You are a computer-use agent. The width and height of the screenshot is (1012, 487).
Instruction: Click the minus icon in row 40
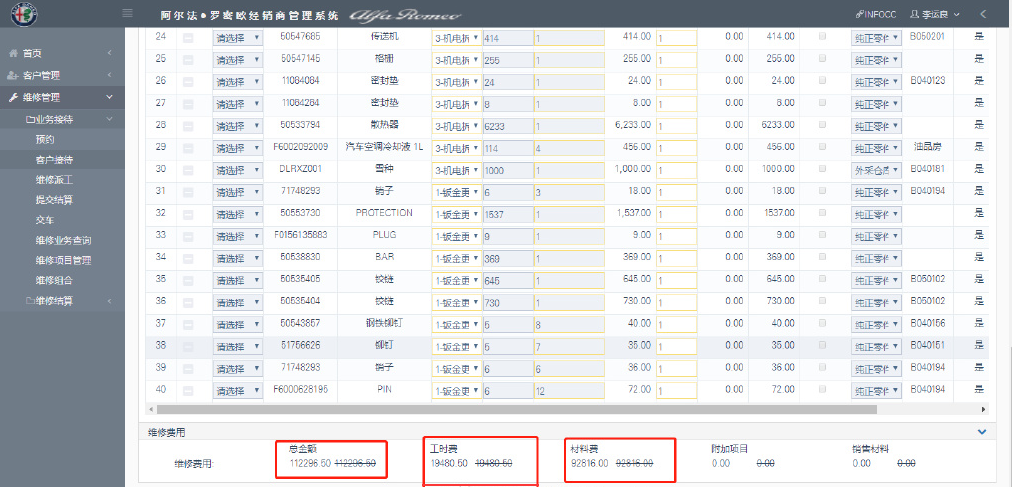[x=188, y=391]
